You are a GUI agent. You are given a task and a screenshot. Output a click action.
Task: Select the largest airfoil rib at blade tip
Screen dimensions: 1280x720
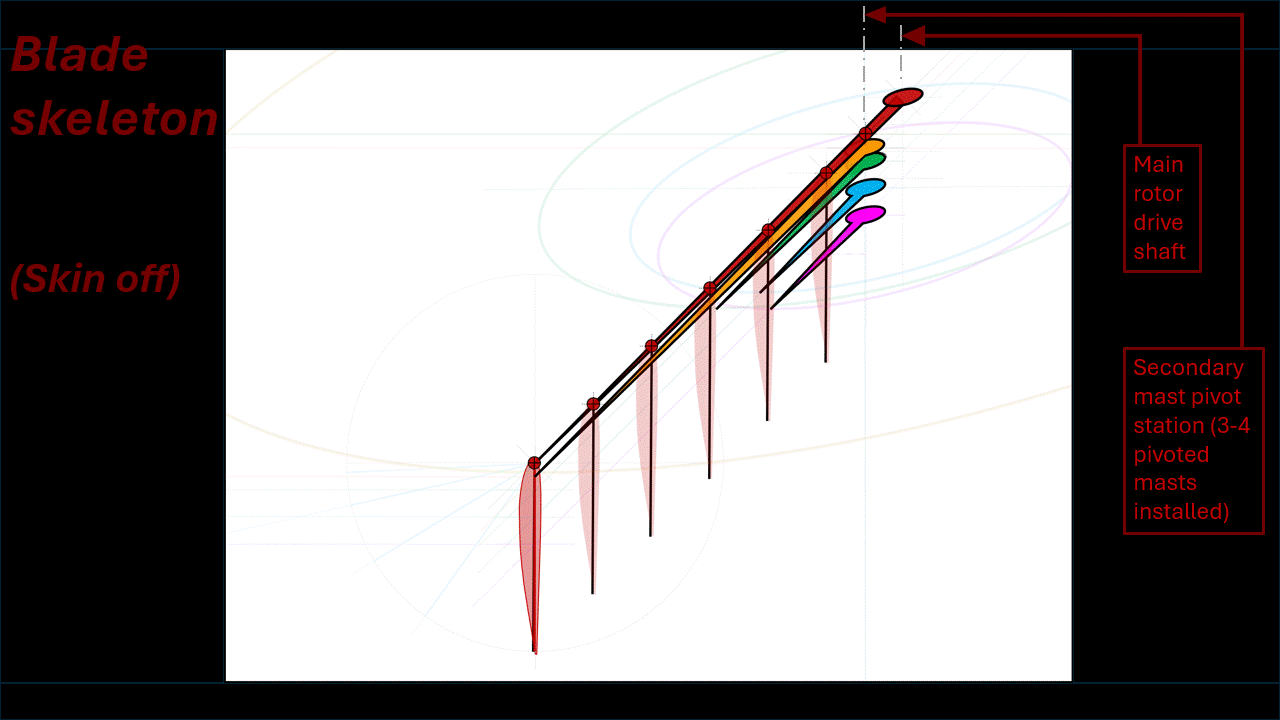529,550
